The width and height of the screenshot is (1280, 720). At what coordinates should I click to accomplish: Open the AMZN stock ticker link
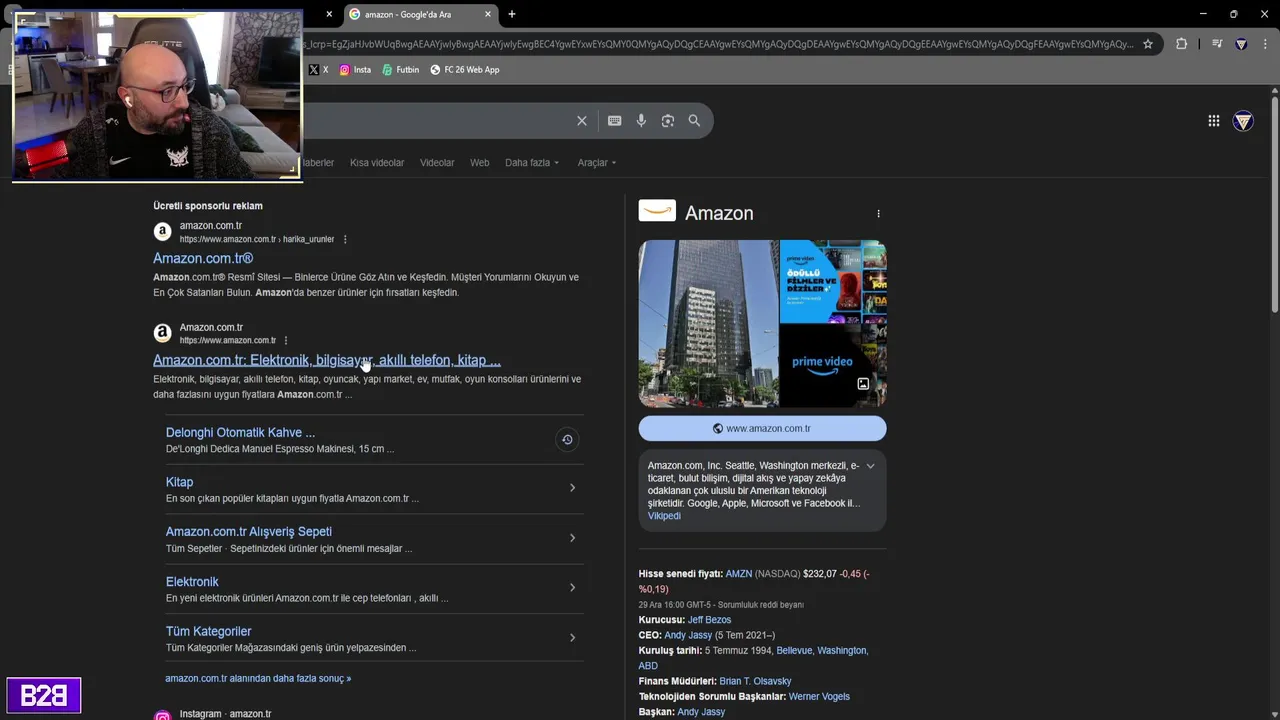point(738,574)
